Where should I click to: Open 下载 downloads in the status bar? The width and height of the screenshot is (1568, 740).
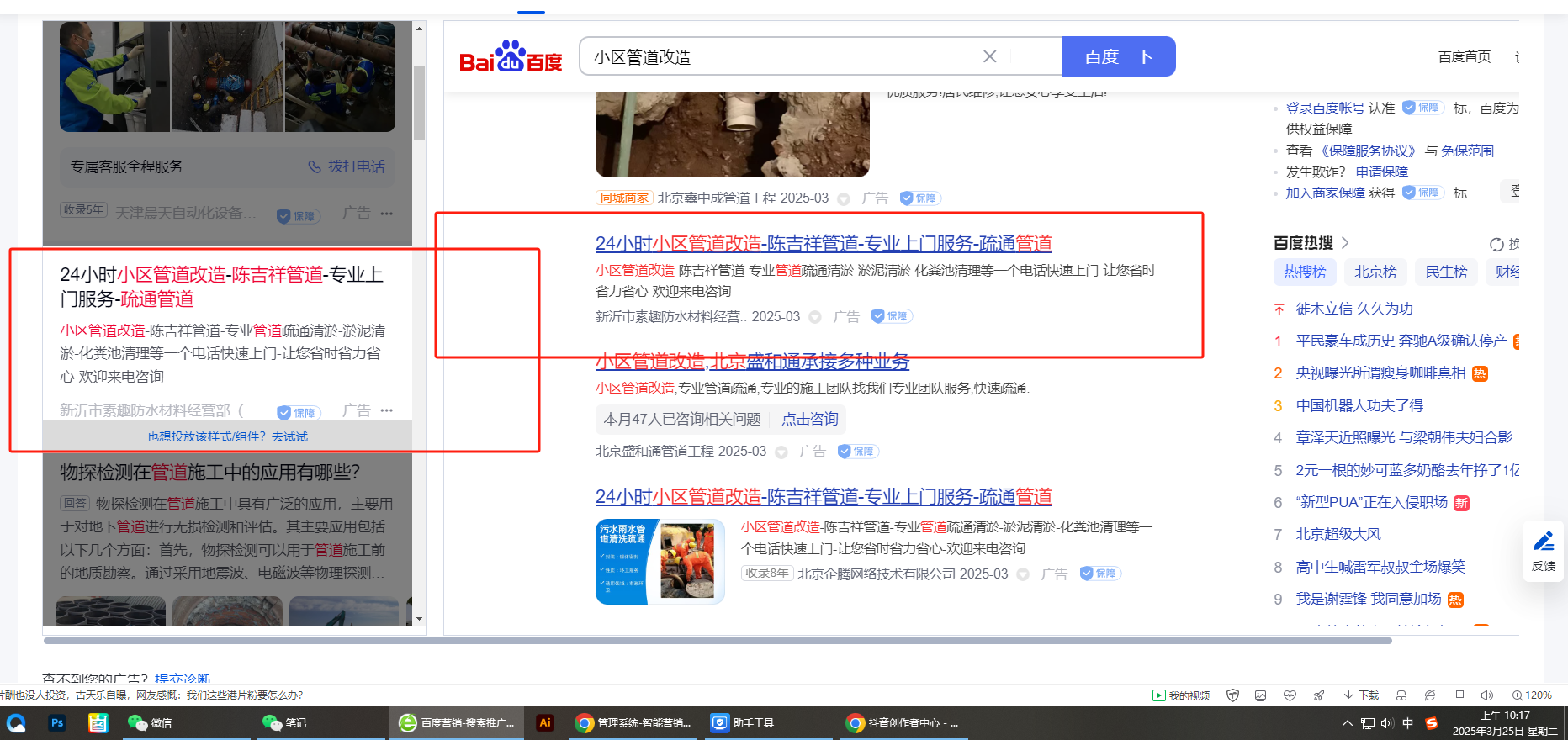click(x=1361, y=695)
